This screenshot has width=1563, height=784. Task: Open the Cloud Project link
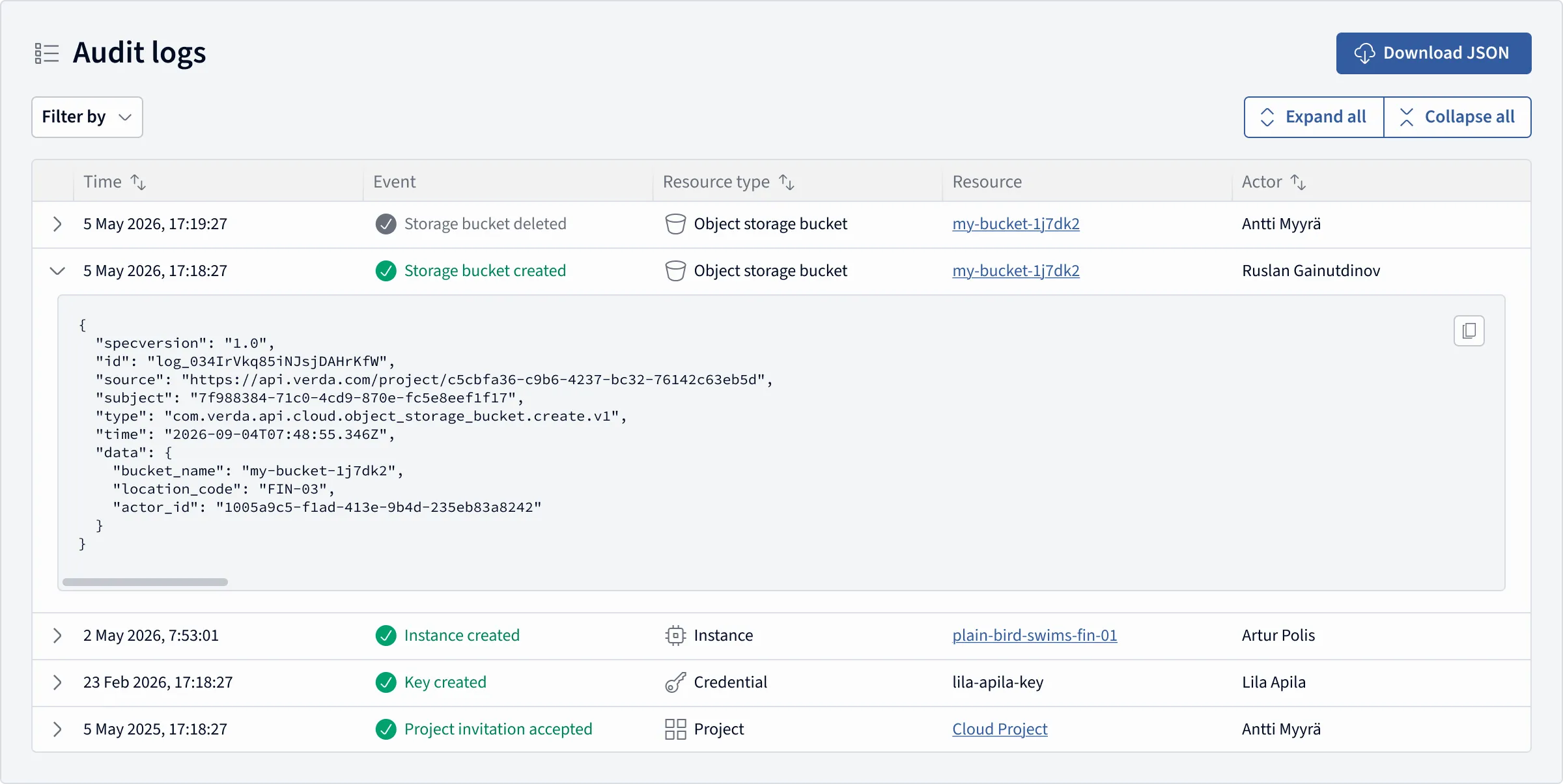tap(1000, 729)
